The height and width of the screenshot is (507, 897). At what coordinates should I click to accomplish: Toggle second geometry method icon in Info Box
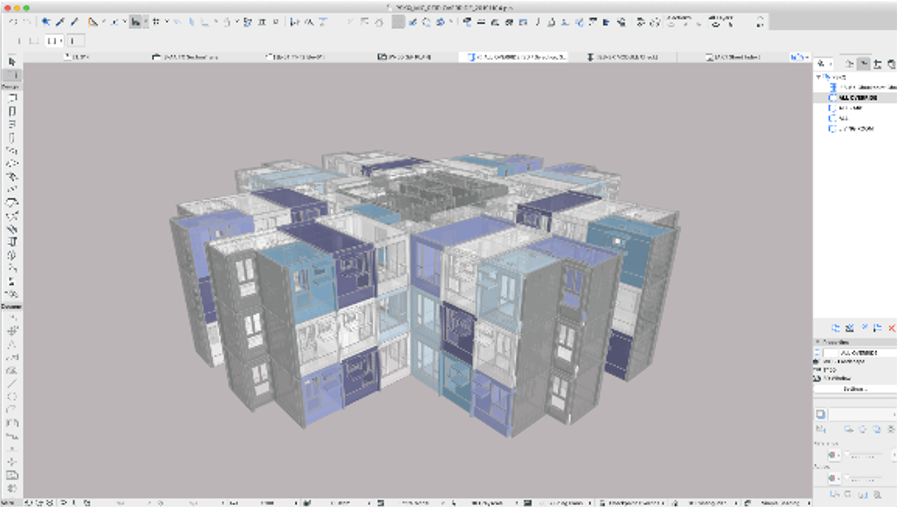coord(34,41)
